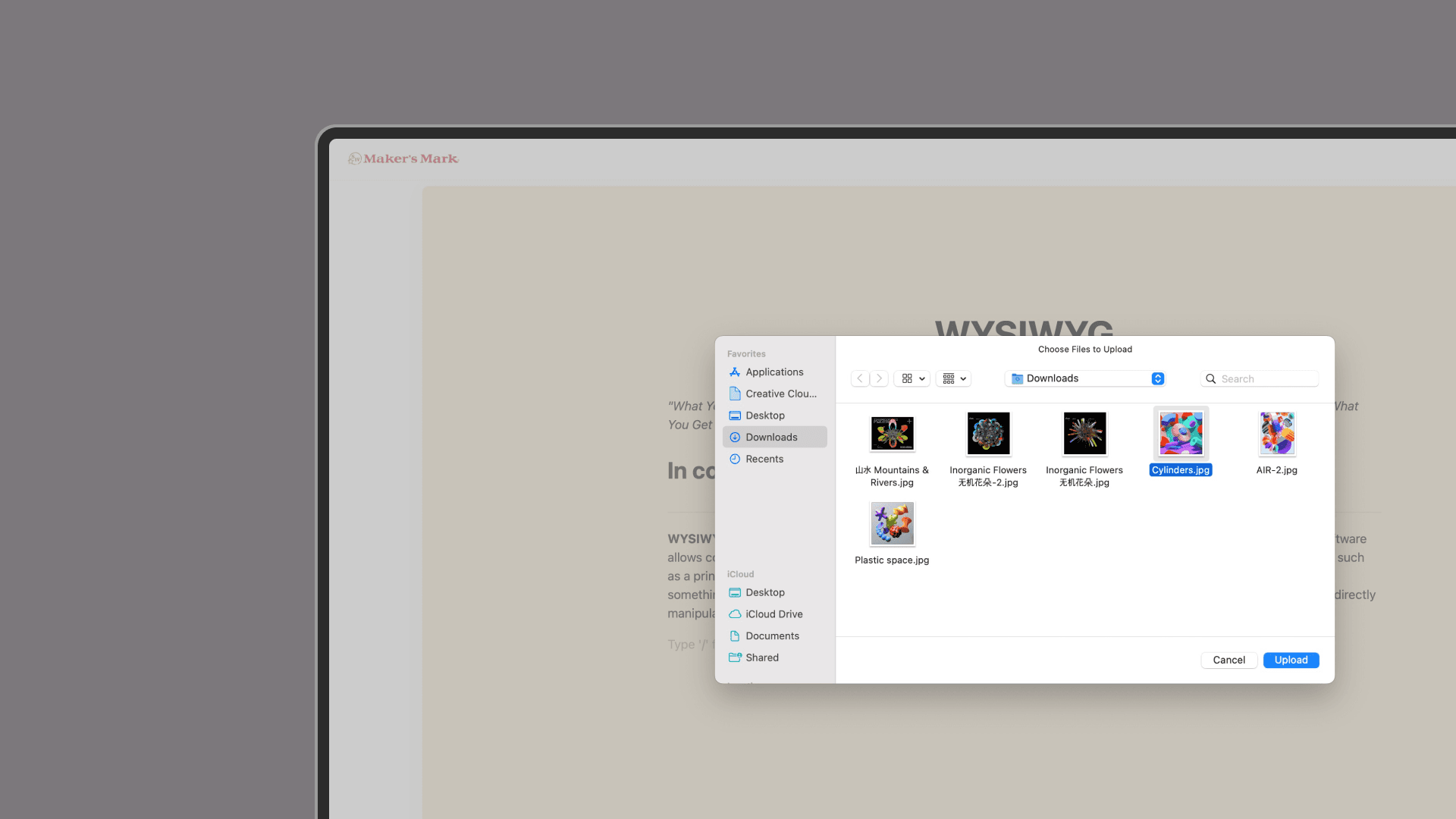Select the Plastic space.jpg file
Image resolution: width=1456 pixels, height=819 pixels.
click(x=892, y=524)
